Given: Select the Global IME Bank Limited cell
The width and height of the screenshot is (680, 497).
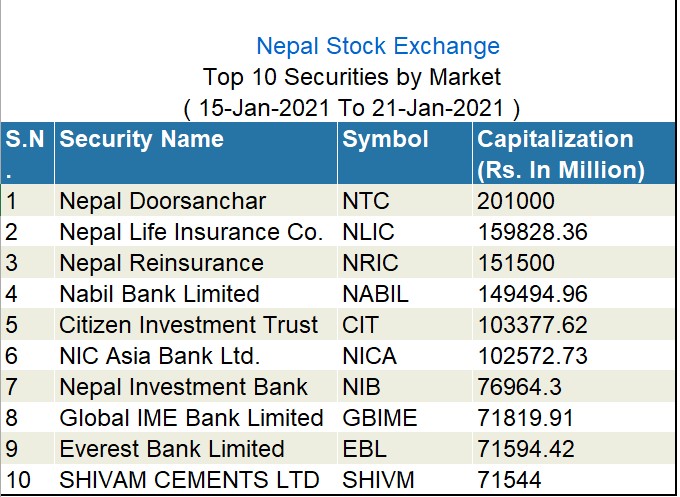Looking at the screenshot, I should point(191,418).
